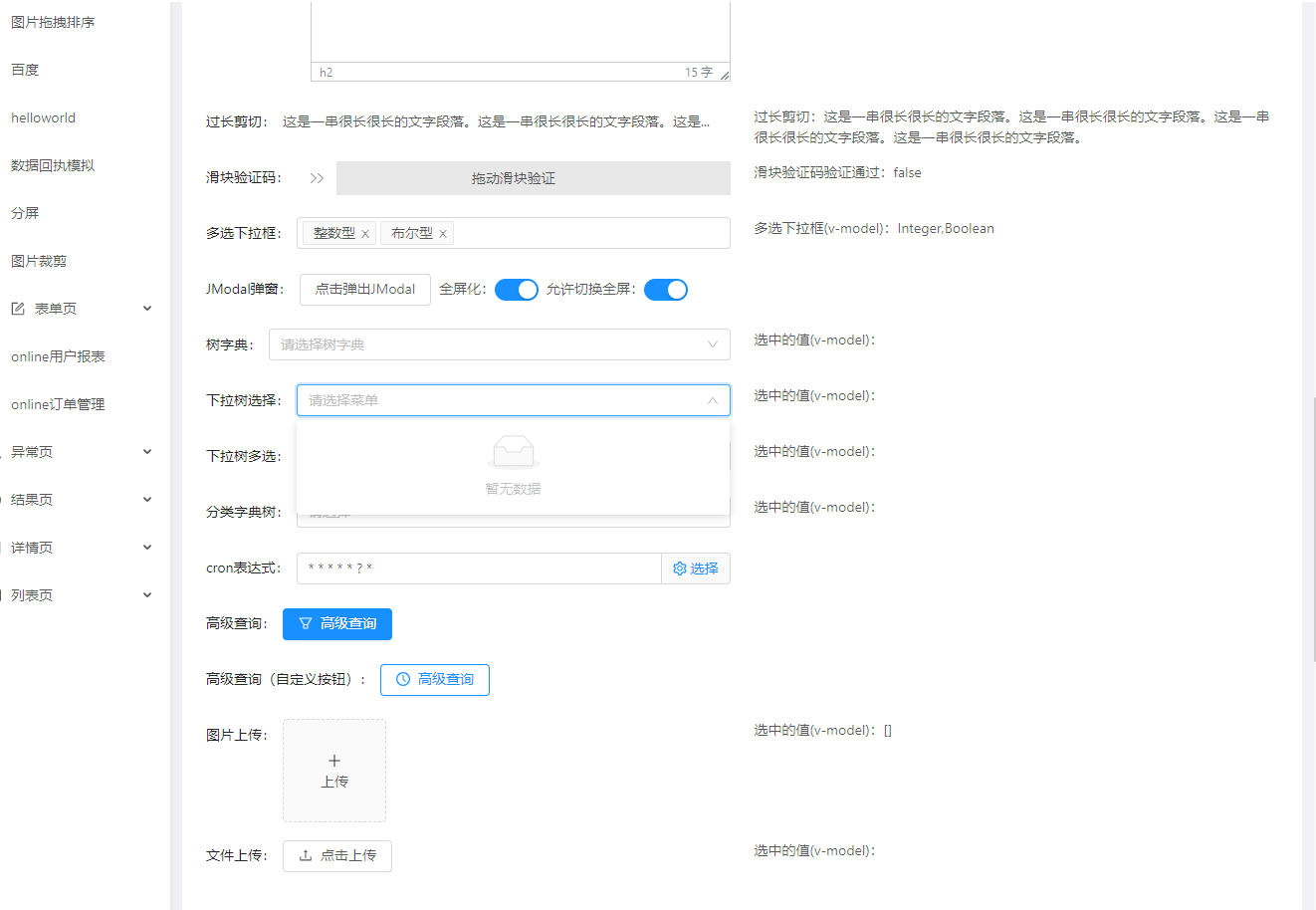Click the slider captcha double-arrow handle
The image size is (1316, 910).
click(317, 178)
